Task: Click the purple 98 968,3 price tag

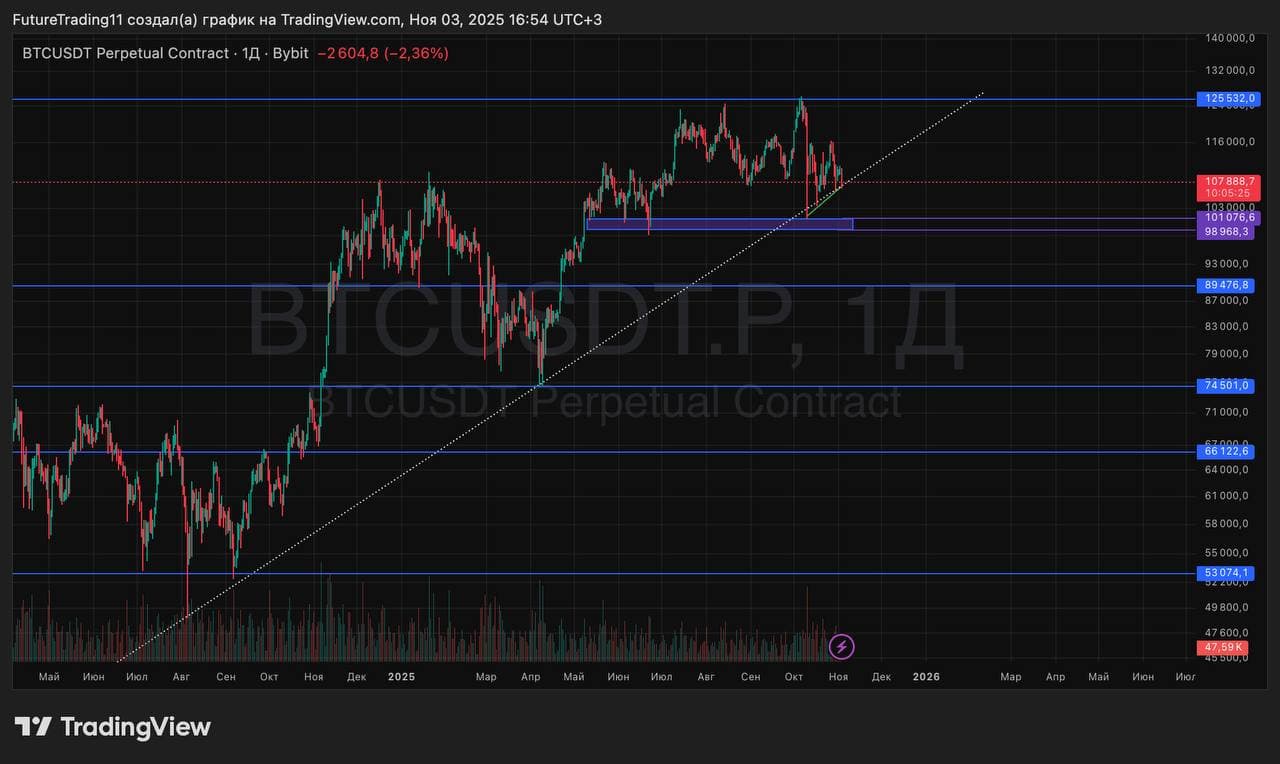Action: click(1226, 231)
